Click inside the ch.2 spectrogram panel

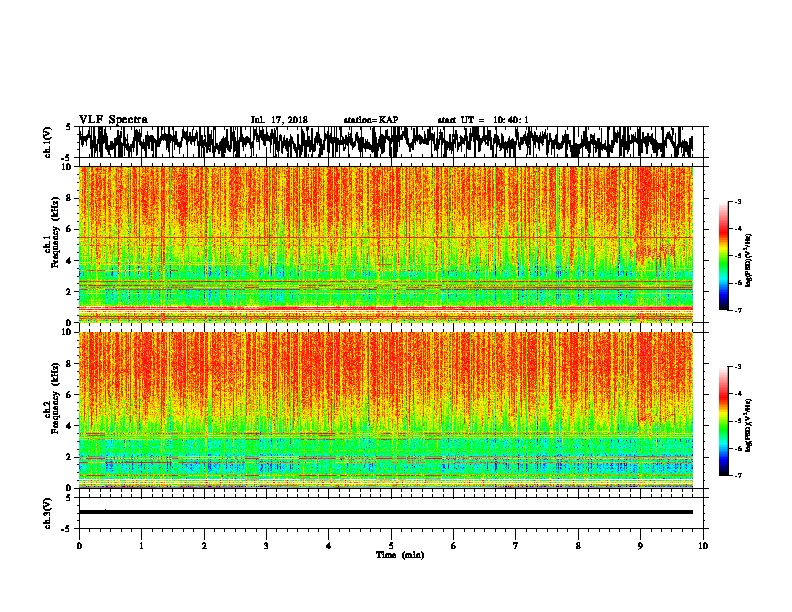386,410
